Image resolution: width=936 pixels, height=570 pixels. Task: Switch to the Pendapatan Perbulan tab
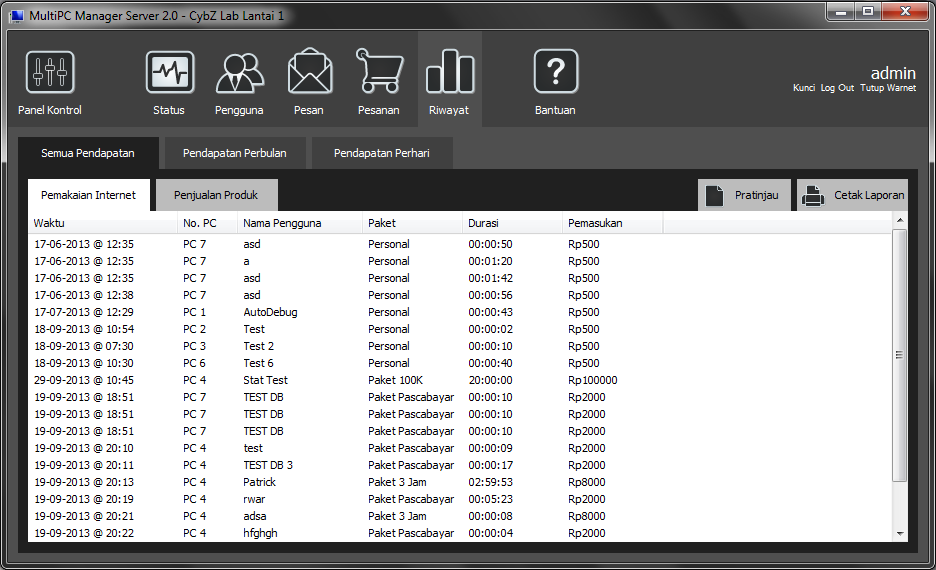(x=234, y=153)
